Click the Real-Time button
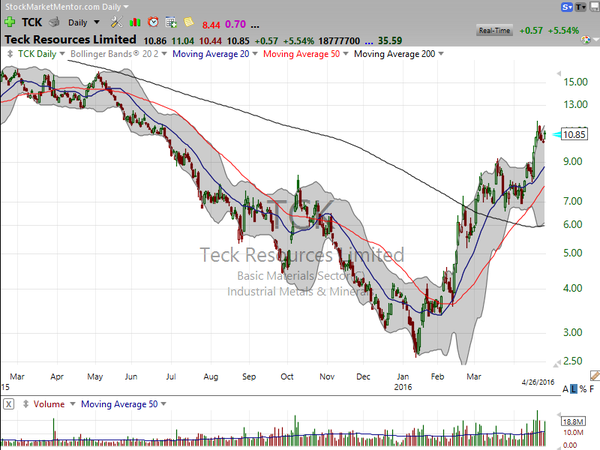The width and height of the screenshot is (600, 450). click(494, 30)
